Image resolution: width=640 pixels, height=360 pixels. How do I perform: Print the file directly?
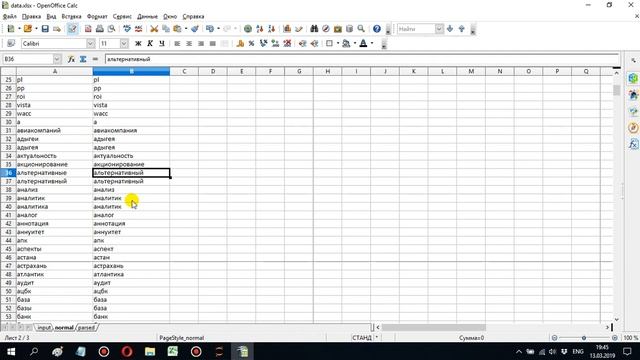tap(99, 29)
